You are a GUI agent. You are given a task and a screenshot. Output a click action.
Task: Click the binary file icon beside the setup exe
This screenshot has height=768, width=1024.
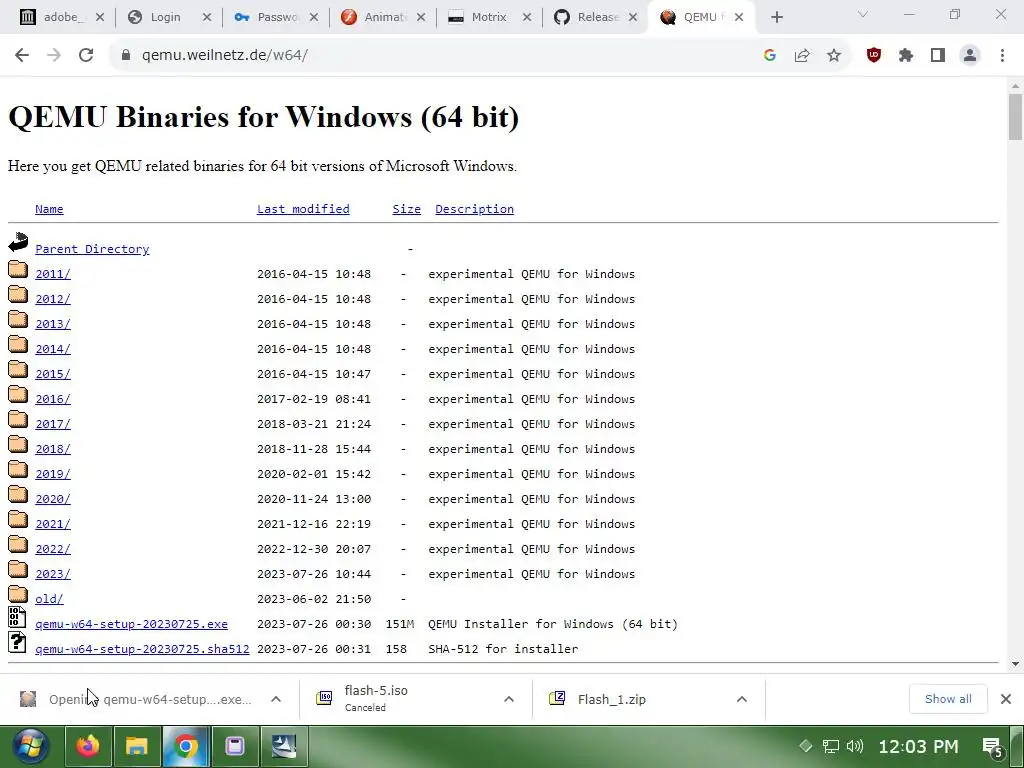tap(18, 617)
